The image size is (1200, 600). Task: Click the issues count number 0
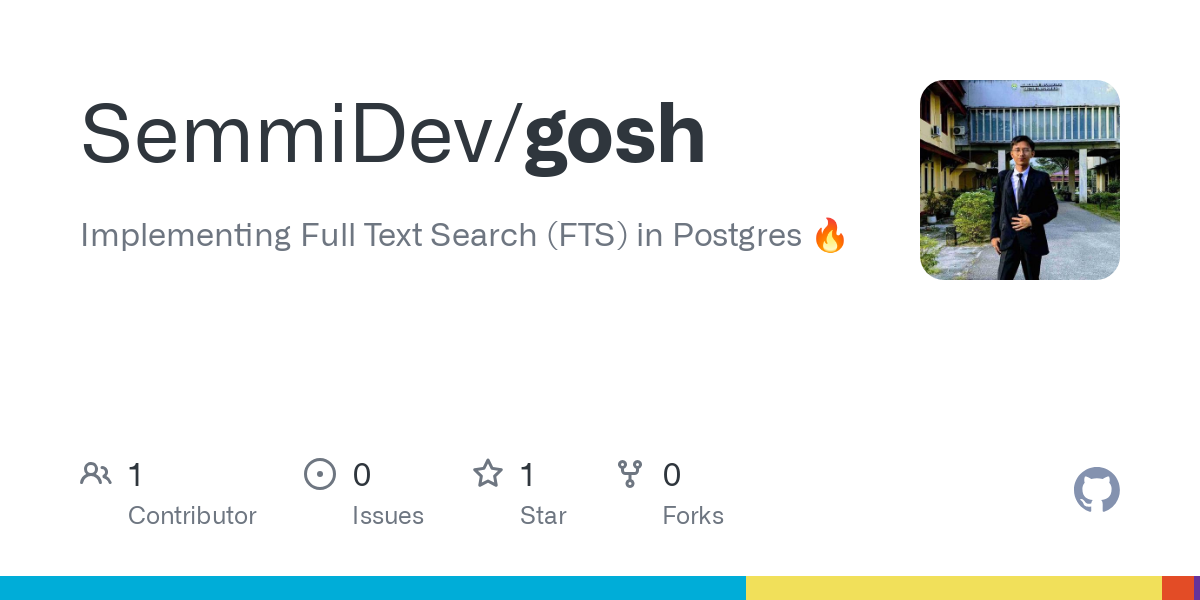pyautogui.click(x=362, y=475)
